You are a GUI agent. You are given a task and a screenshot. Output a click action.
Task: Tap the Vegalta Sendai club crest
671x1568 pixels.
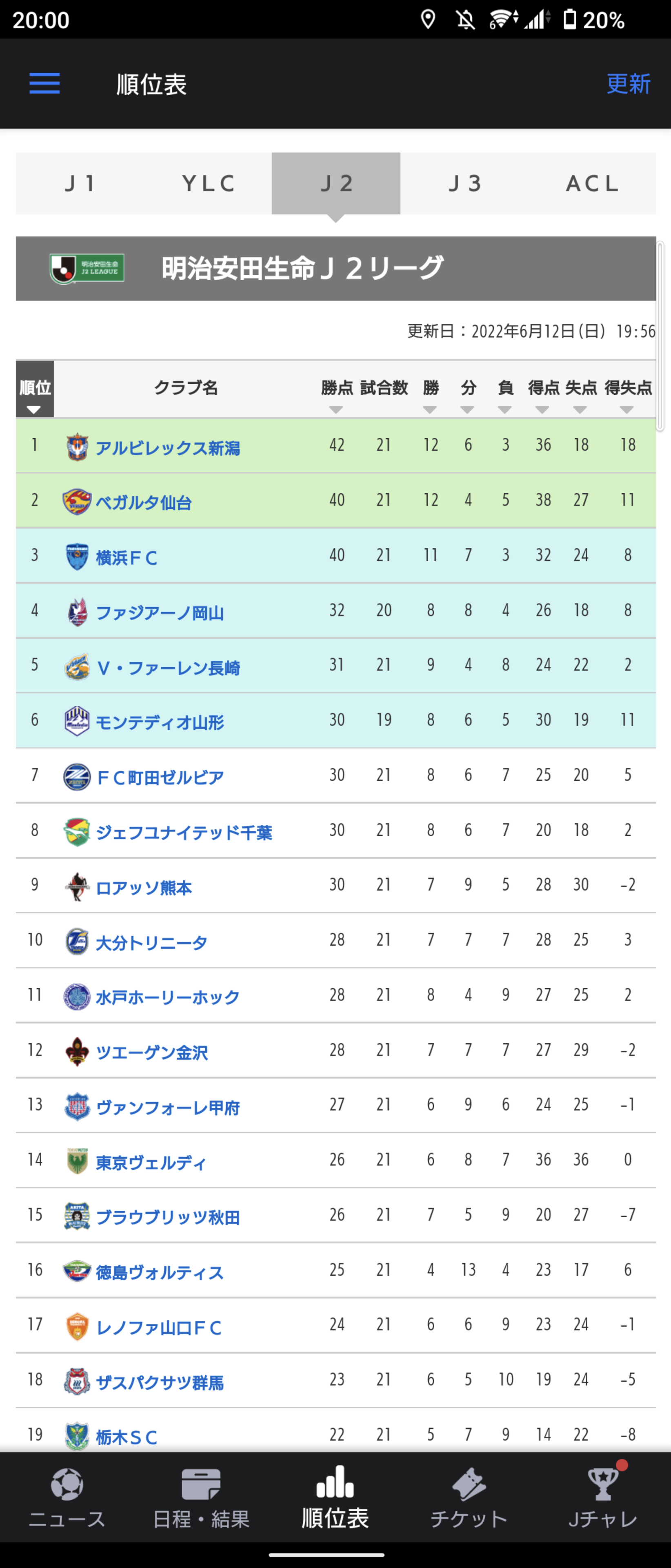(x=77, y=501)
